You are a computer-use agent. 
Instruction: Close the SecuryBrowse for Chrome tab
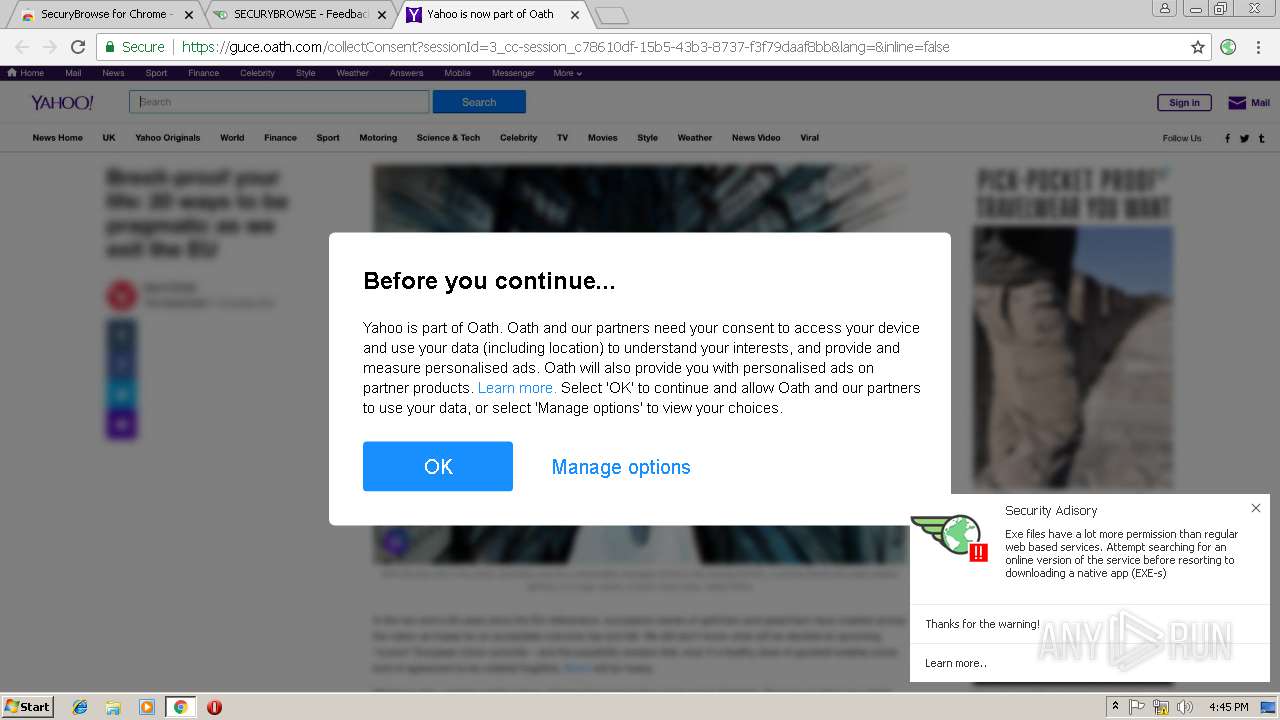189,15
